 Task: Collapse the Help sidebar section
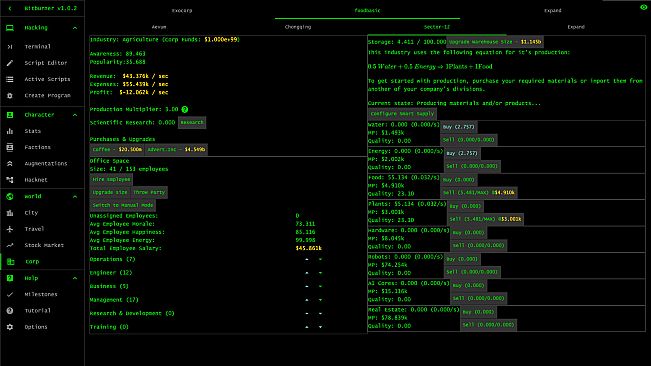click(75, 278)
